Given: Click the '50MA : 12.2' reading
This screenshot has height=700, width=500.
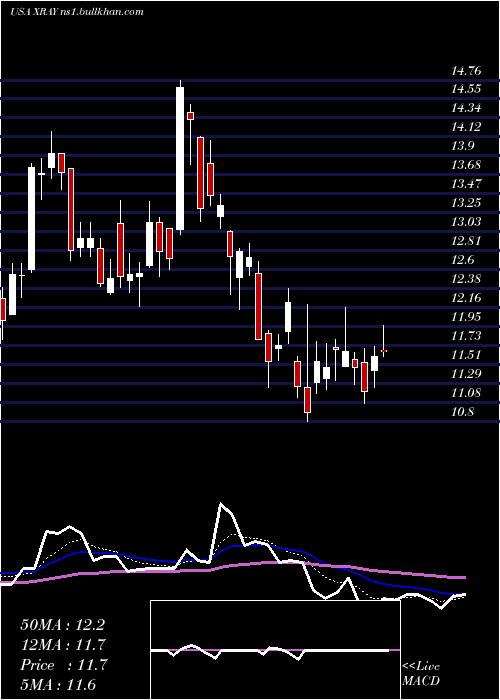Looking at the screenshot, I should pyautogui.click(x=63, y=625).
